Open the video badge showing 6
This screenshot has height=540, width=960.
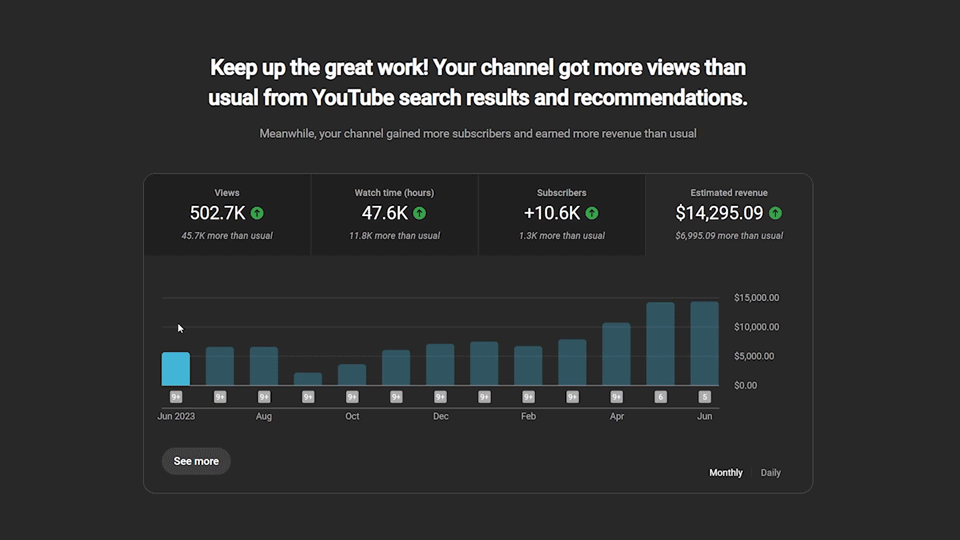[x=661, y=397]
